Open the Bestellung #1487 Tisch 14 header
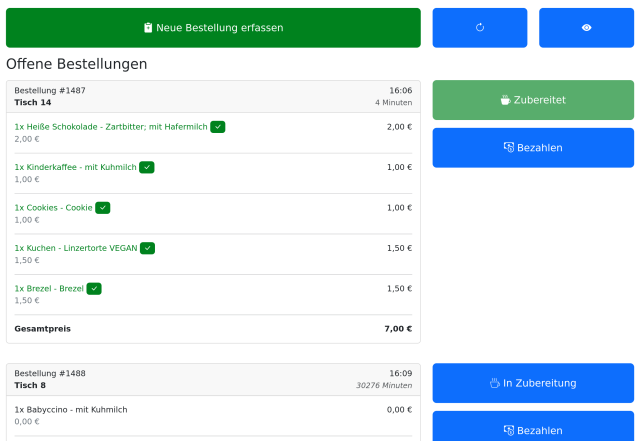 [x=213, y=96]
